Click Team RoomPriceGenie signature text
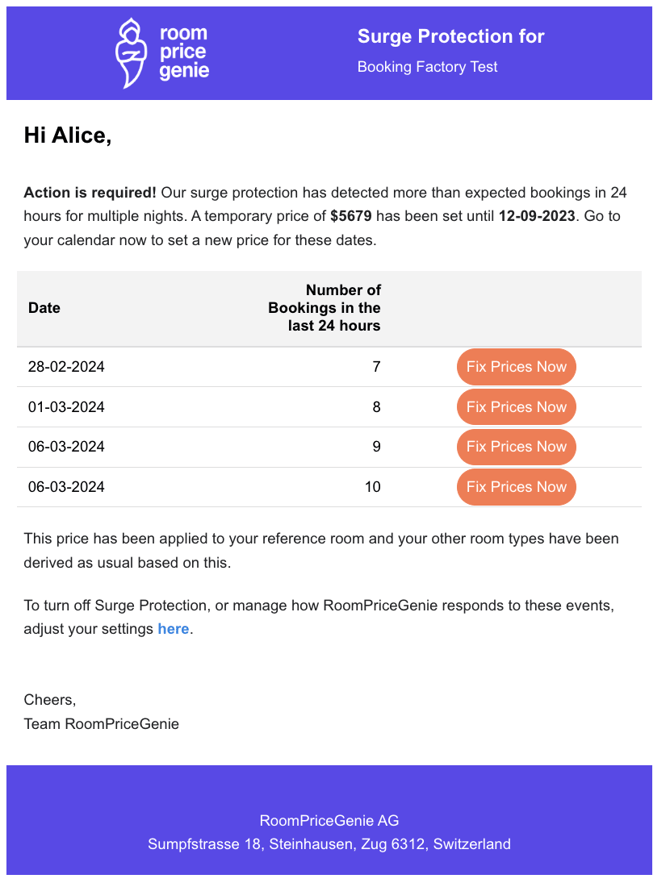The width and height of the screenshot is (670, 887). click(x=101, y=724)
